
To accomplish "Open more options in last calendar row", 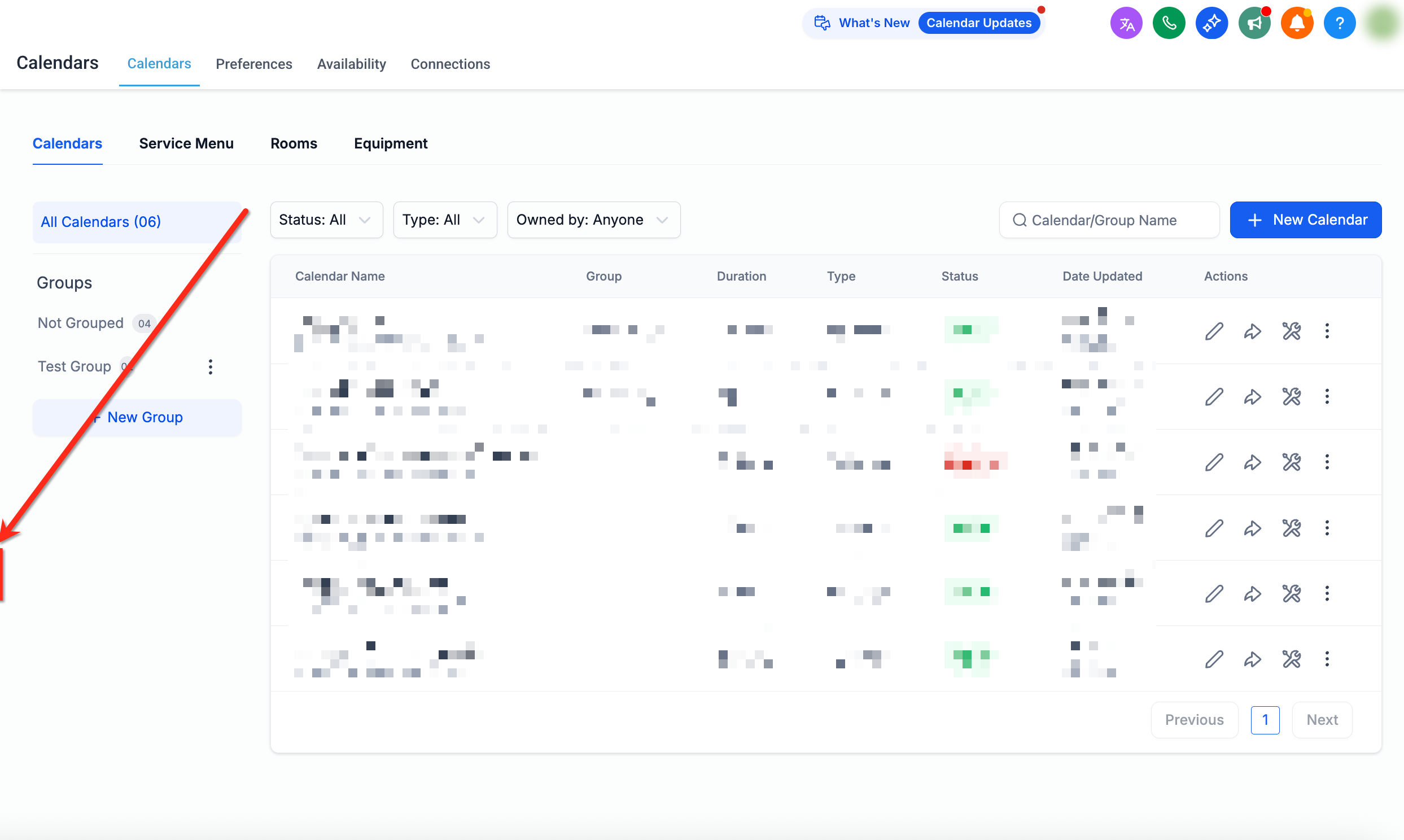I will tap(1327, 659).
